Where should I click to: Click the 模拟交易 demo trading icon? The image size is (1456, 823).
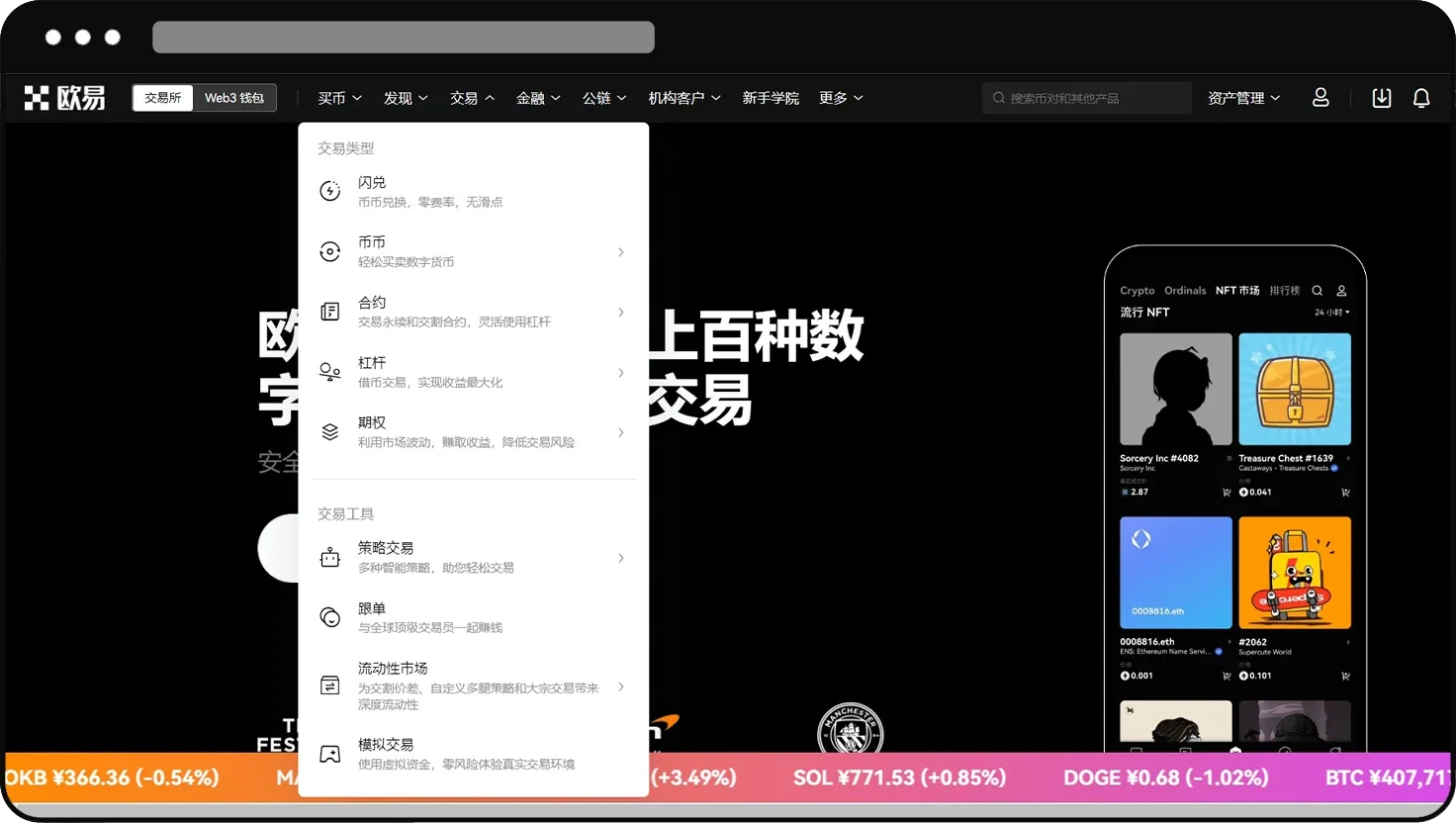(x=329, y=753)
